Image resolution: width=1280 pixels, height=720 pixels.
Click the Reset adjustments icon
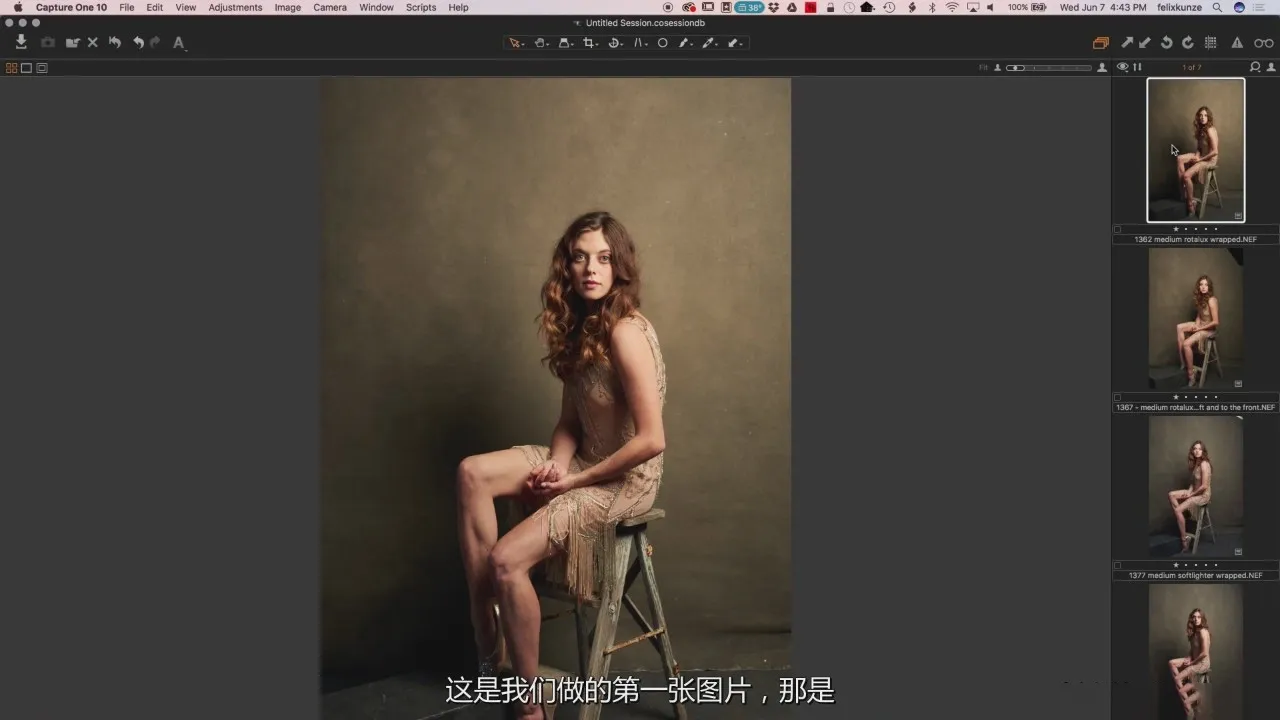[115, 43]
